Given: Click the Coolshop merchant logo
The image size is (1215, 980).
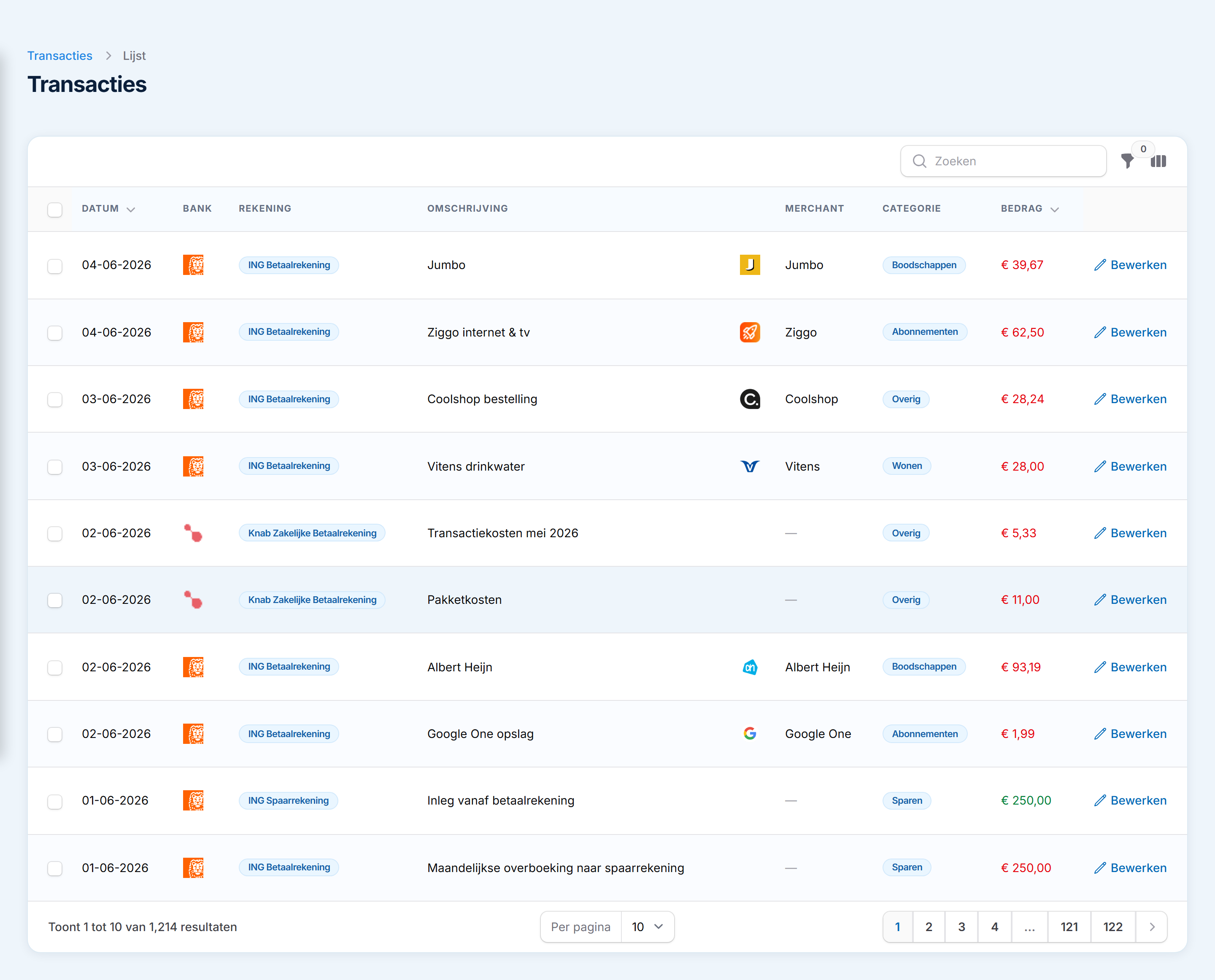Looking at the screenshot, I should click(x=750, y=399).
